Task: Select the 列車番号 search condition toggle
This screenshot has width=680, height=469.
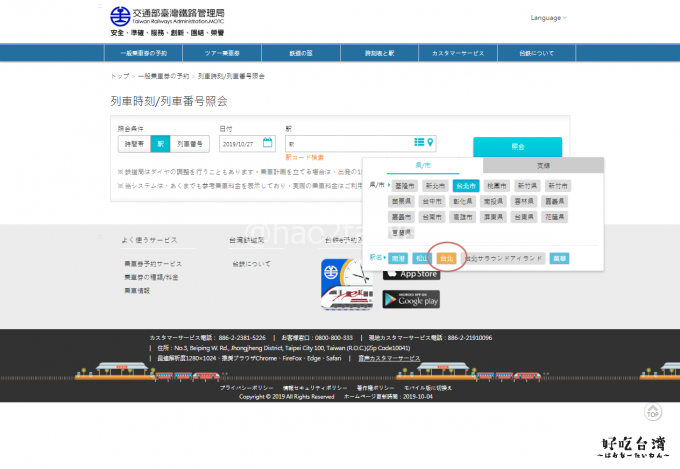Action: pyautogui.click(x=189, y=144)
